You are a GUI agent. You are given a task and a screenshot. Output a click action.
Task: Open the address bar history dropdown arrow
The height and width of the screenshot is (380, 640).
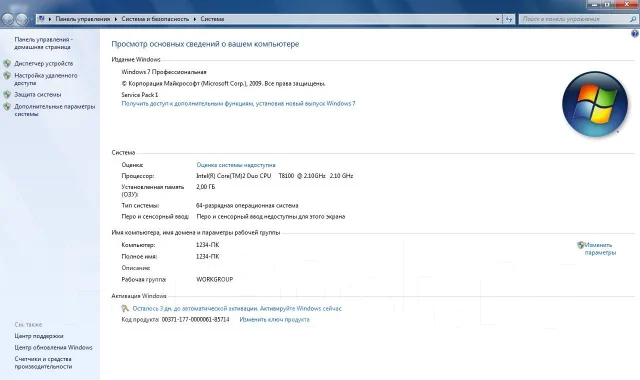click(x=498, y=19)
